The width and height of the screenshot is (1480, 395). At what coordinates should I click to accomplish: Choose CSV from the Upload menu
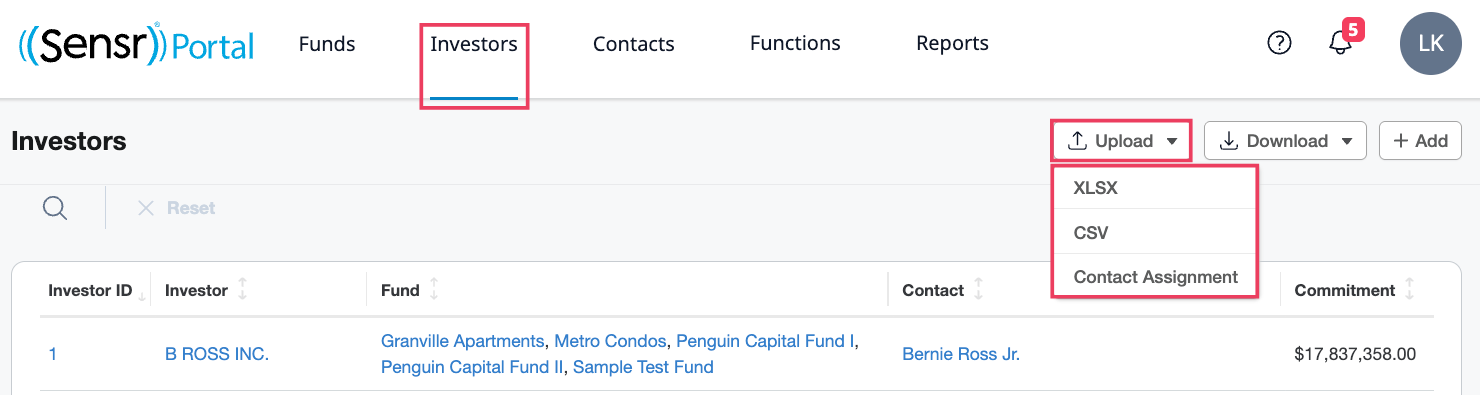click(x=1154, y=232)
